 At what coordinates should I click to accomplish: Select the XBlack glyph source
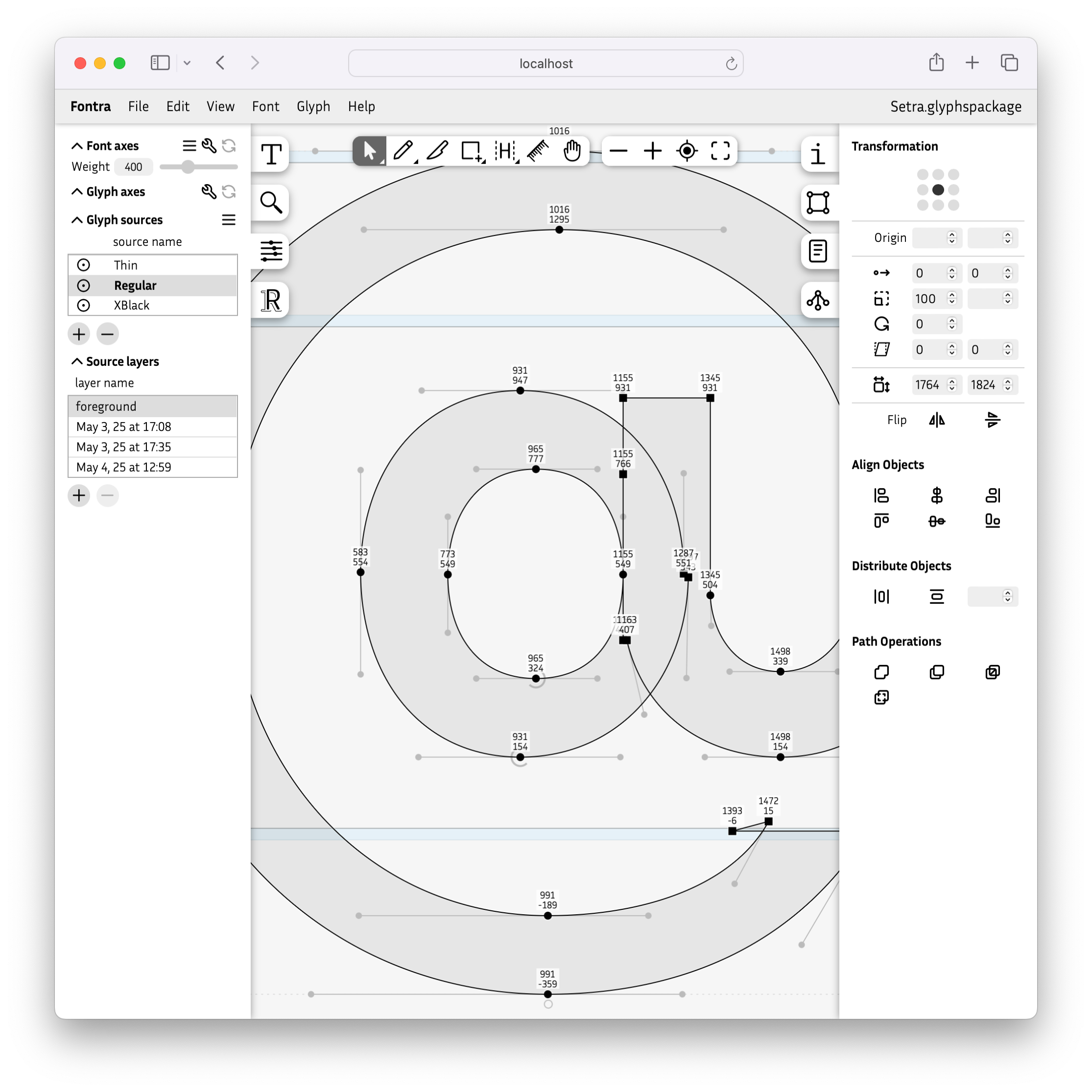point(131,305)
